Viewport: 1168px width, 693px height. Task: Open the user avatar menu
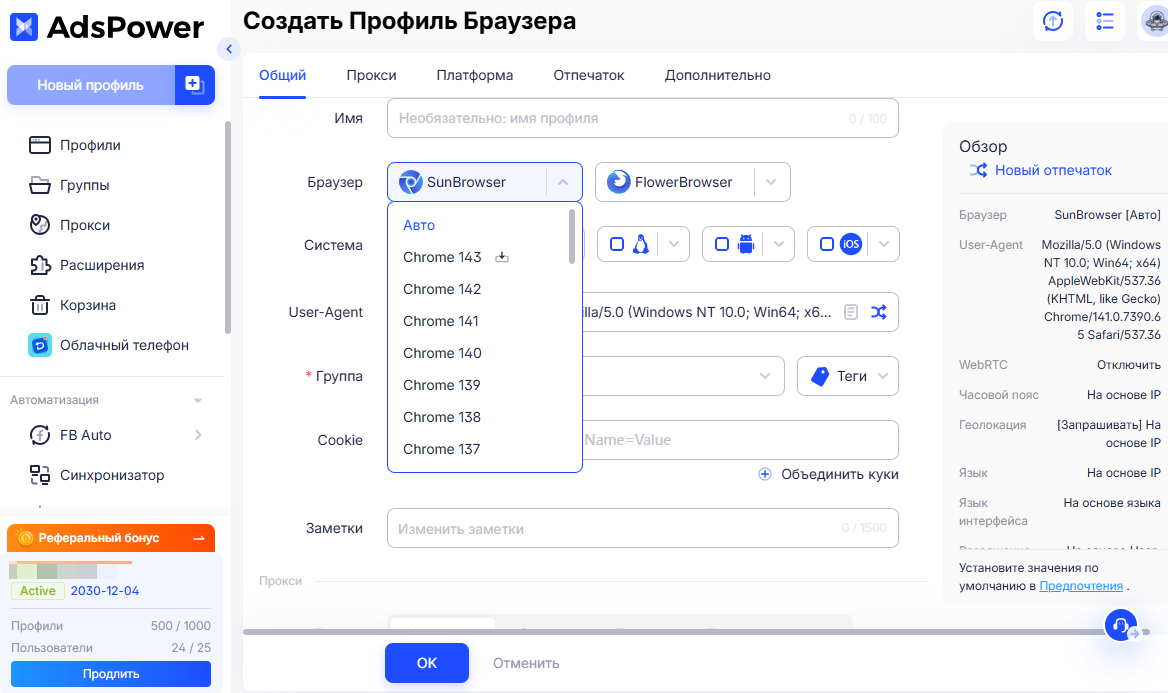pos(1155,22)
